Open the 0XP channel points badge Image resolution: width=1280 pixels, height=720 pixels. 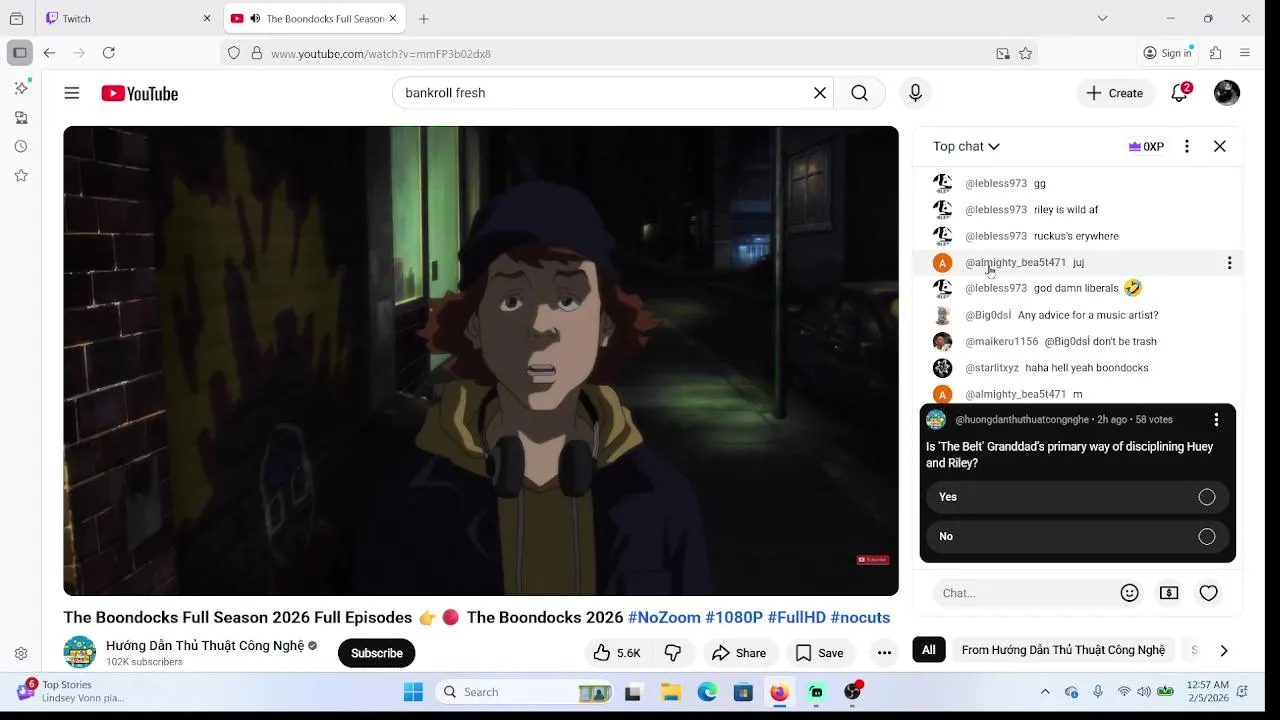[x=1146, y=146]
